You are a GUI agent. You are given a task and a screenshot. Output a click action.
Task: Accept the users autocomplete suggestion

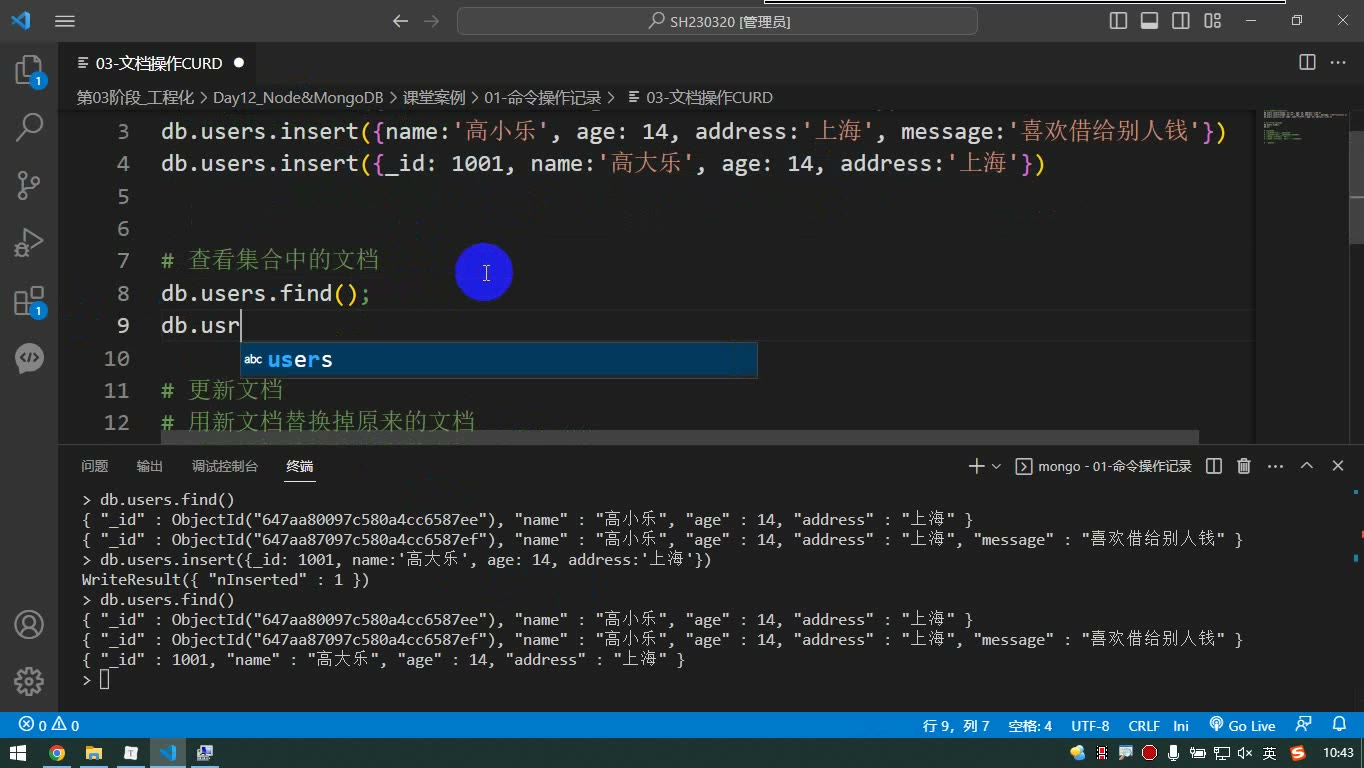pos(498,360)
